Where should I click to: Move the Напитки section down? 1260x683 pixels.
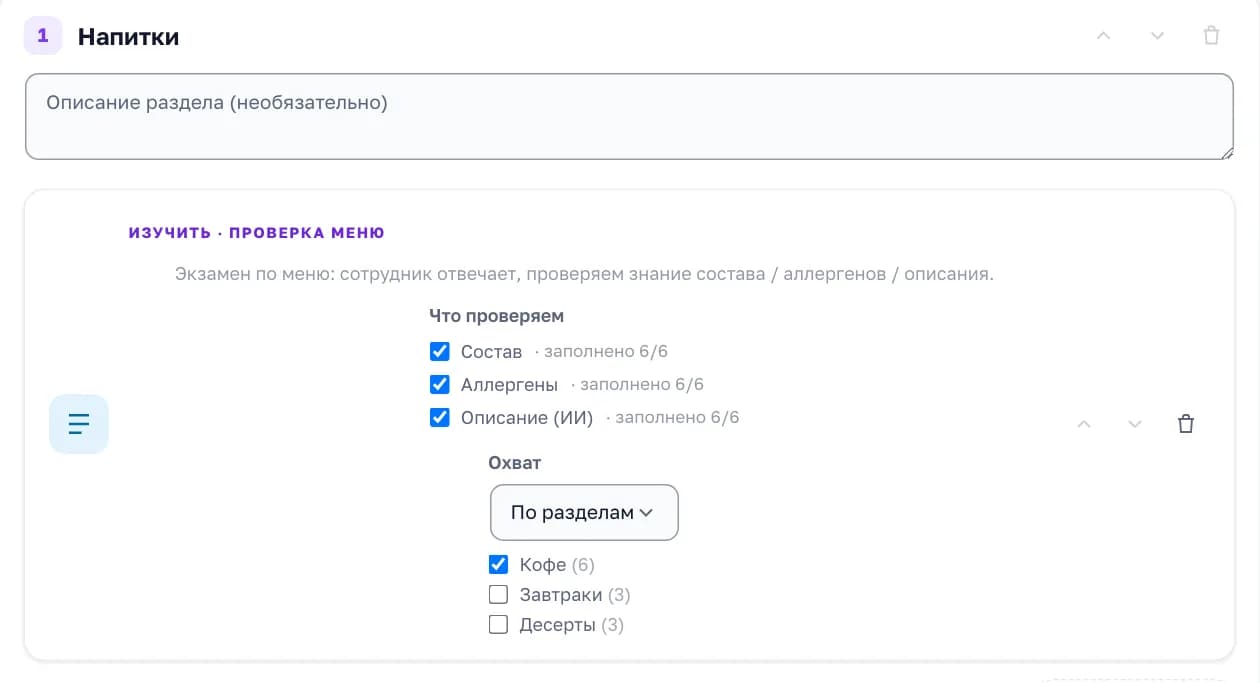[1157, 36]
